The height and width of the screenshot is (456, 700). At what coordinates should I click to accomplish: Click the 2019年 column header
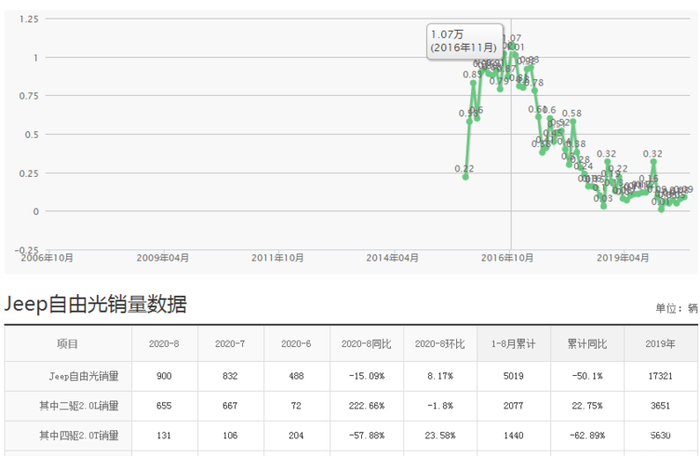point(660,344)
